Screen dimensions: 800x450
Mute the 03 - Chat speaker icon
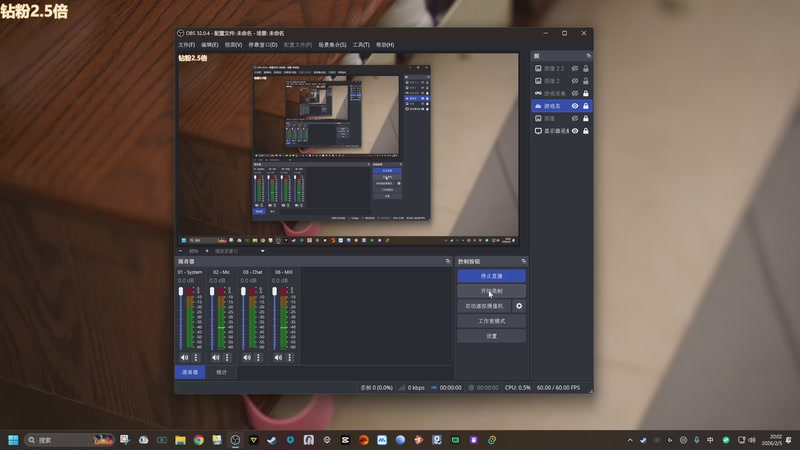point(247,357)
